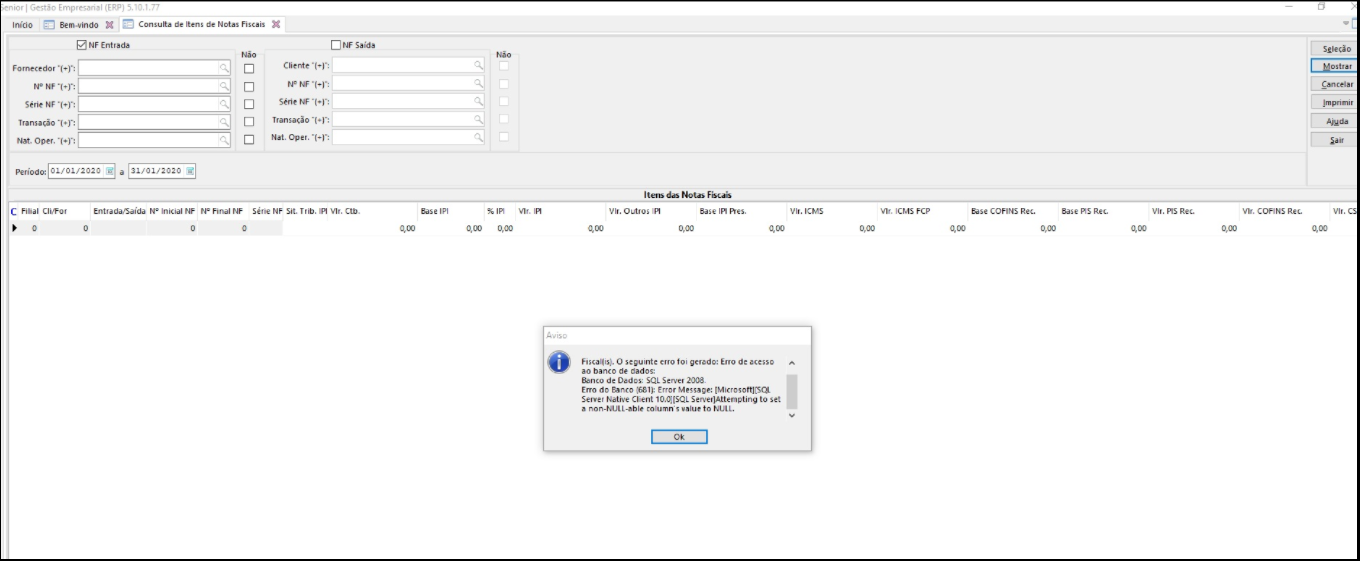The height and width of the screenshot is (561, 1360).
Task: Open lookup for Cliente field via magnifier
Action: click(479, 65)
